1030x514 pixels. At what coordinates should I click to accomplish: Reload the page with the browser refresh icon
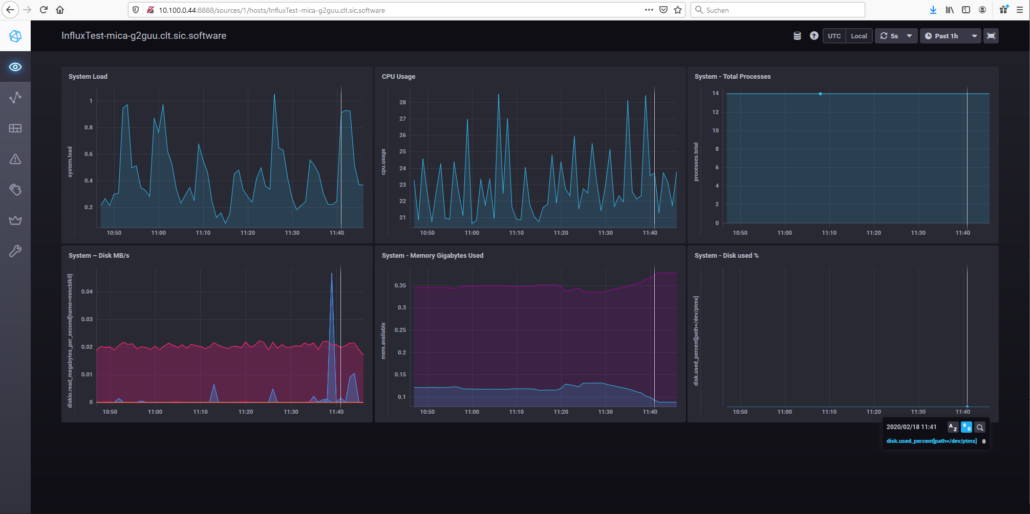[43, 10]
